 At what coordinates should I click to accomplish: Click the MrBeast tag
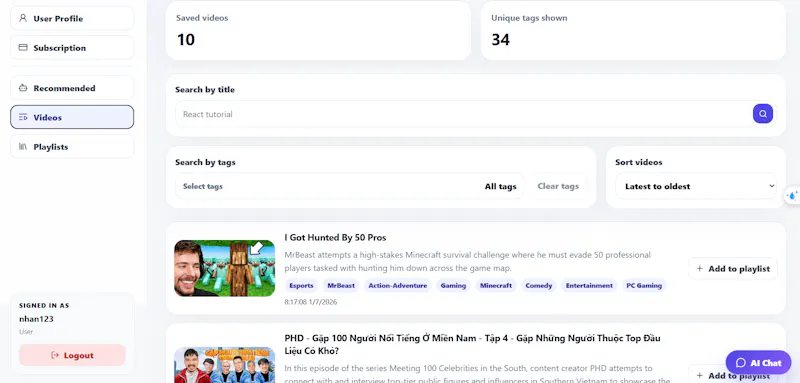click(341, 286)
